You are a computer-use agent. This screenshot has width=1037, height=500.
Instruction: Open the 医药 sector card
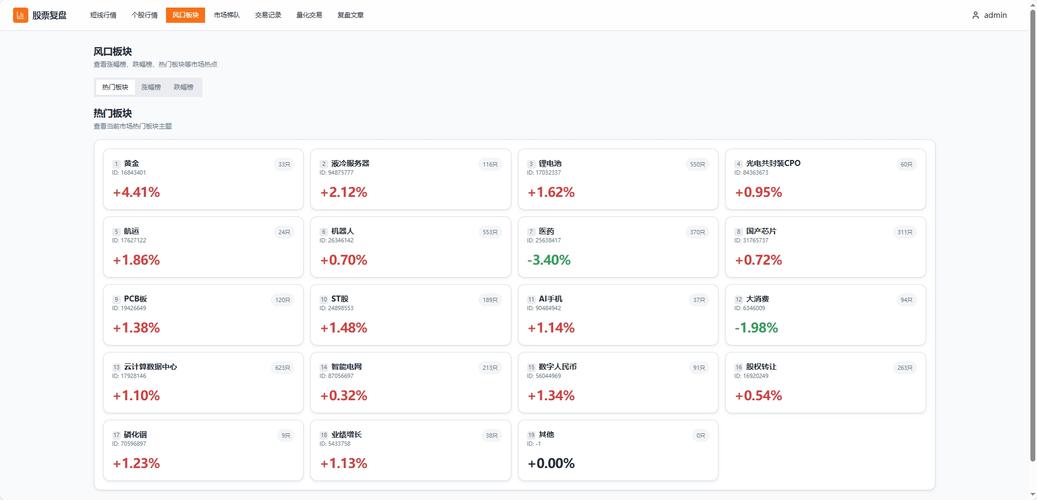[618, 247]
